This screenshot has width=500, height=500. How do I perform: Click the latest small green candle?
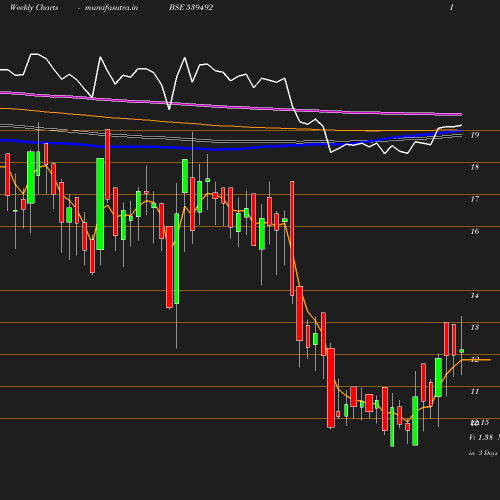click(462, 351)
